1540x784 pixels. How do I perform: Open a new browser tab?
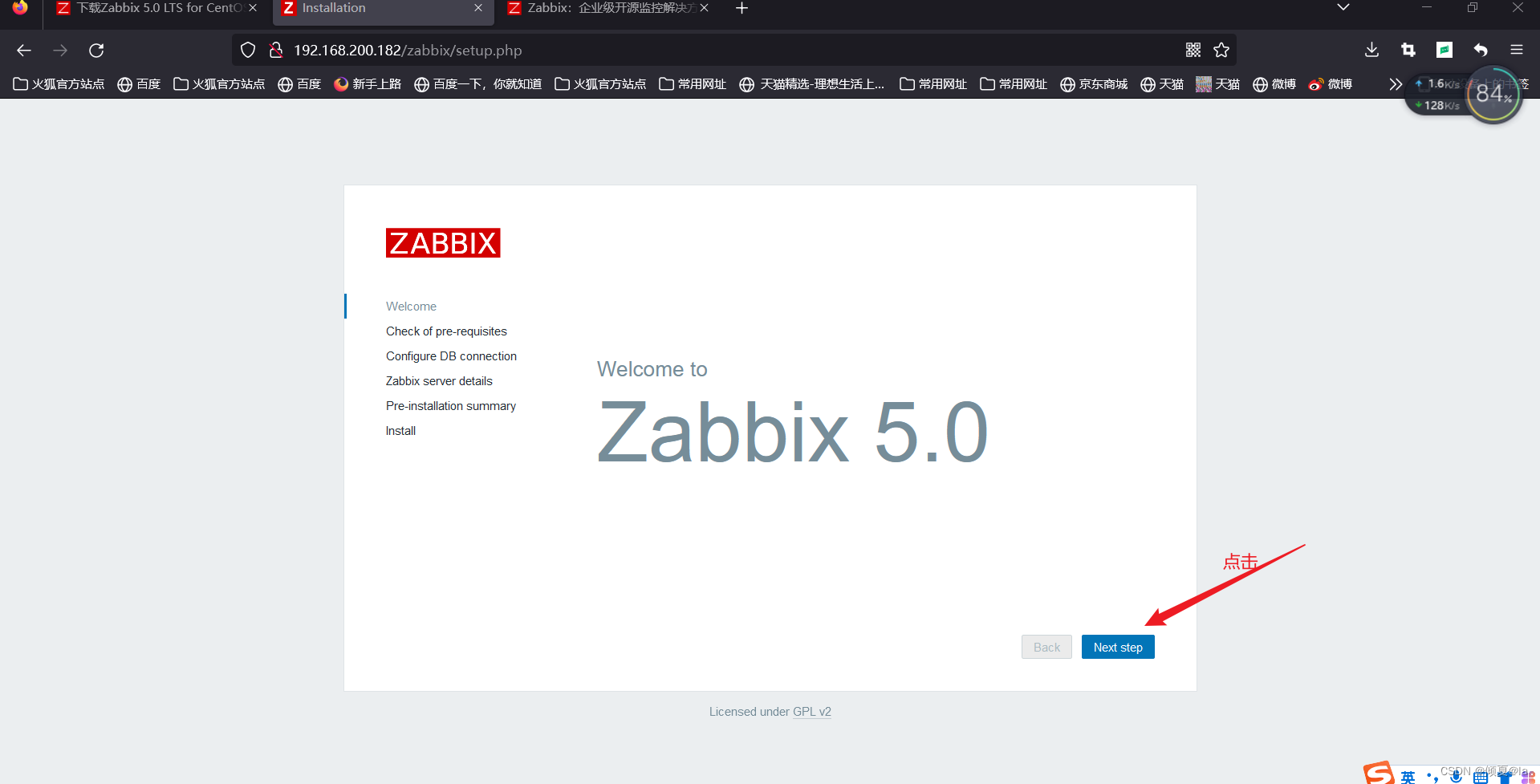[742, 8]
